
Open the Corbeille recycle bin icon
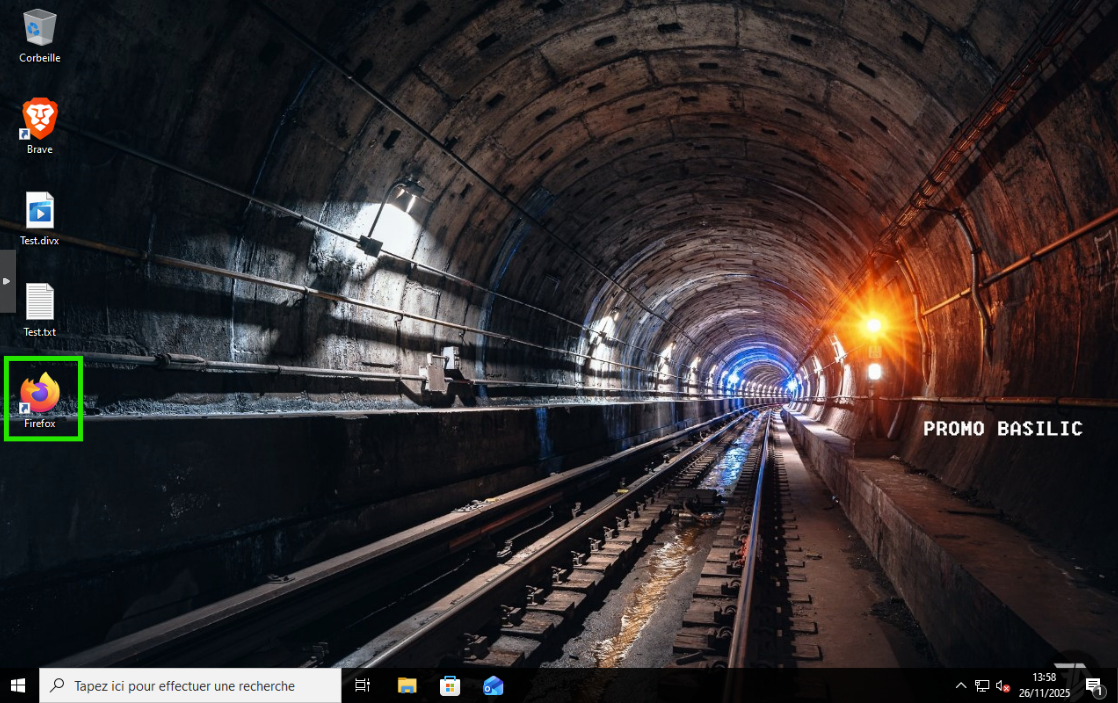40,28
